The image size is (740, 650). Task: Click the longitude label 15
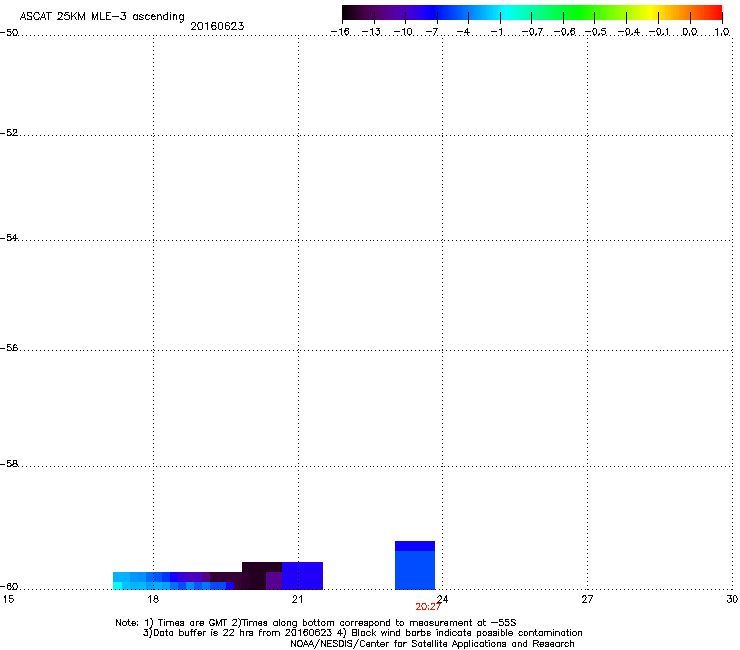[8, 599]
